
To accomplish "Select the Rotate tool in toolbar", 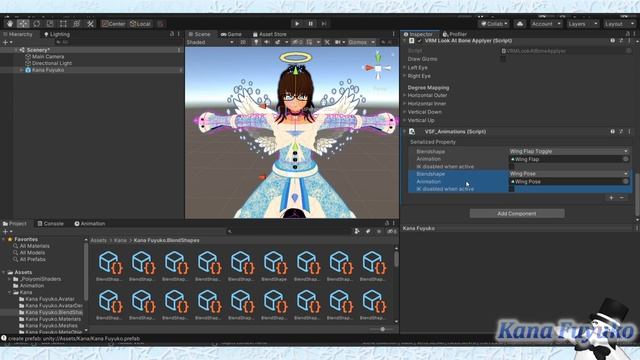I will coord(37,24).
